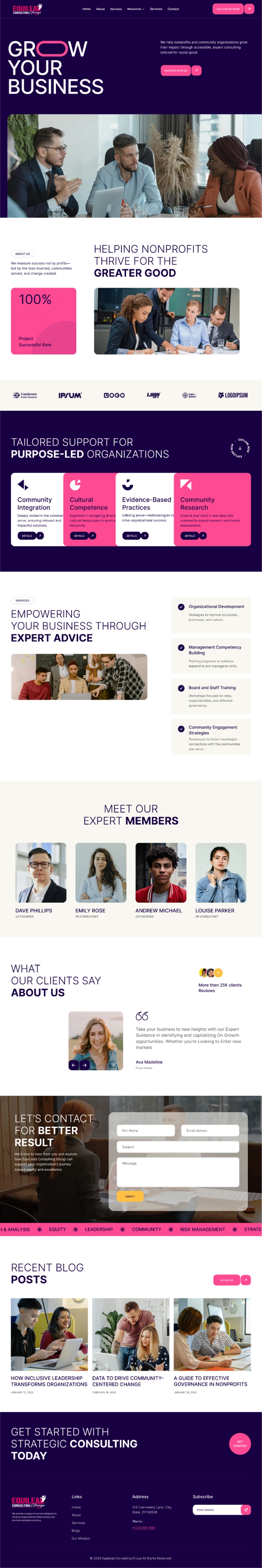Click arrow icon next to Partner With Us

[x=196, y=71]
